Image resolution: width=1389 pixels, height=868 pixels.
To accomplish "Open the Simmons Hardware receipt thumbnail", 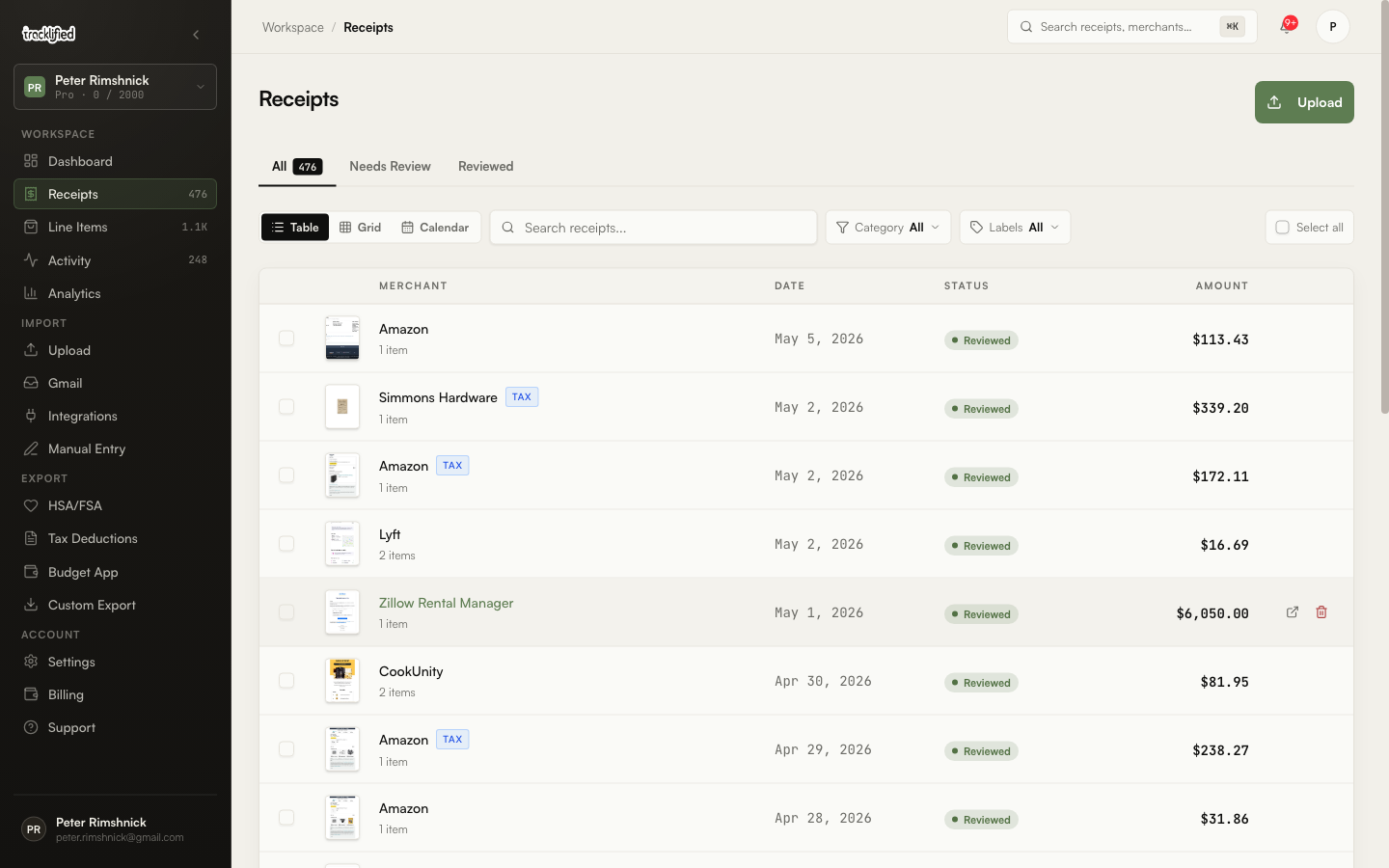I will click(x=342, y=407).
